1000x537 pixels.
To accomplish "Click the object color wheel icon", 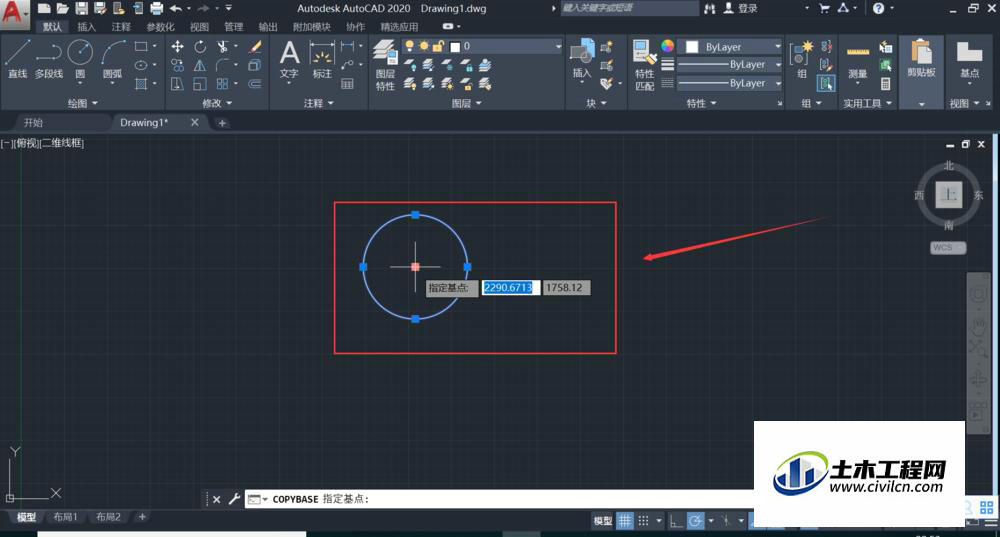I will [x=667, y=46].
